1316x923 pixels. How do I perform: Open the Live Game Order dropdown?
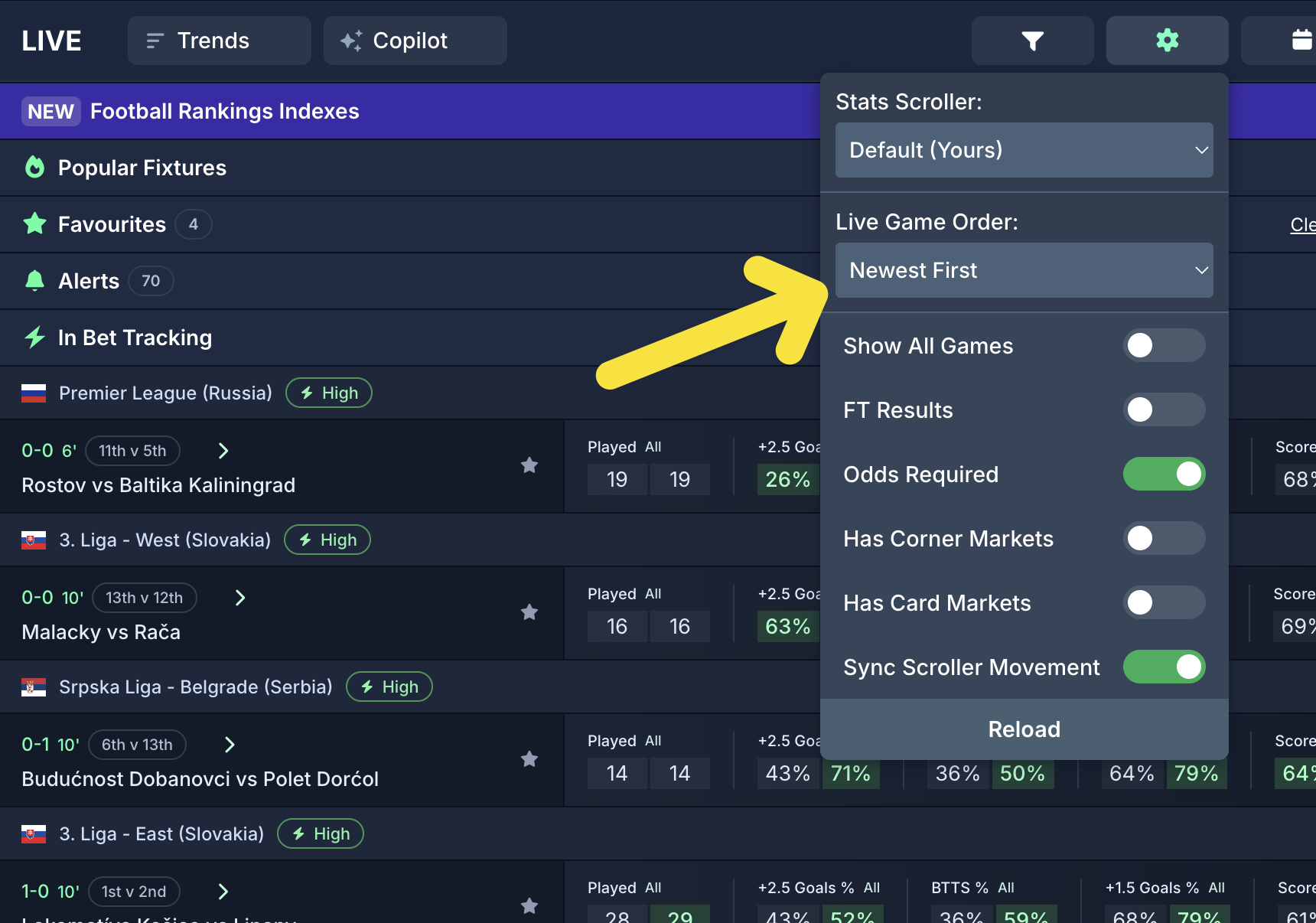[1024, 270]
